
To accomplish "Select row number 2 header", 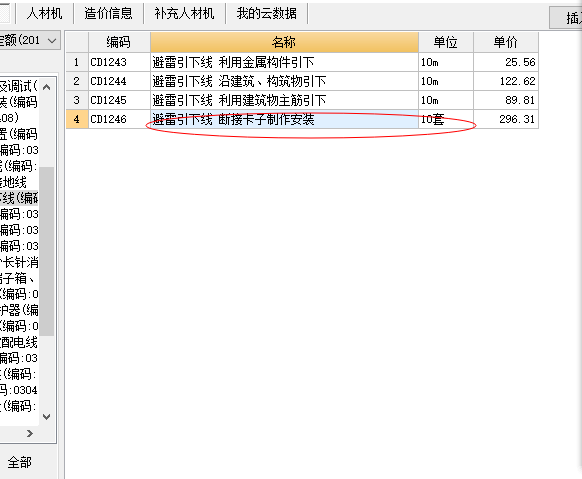I will click(77, 81).
